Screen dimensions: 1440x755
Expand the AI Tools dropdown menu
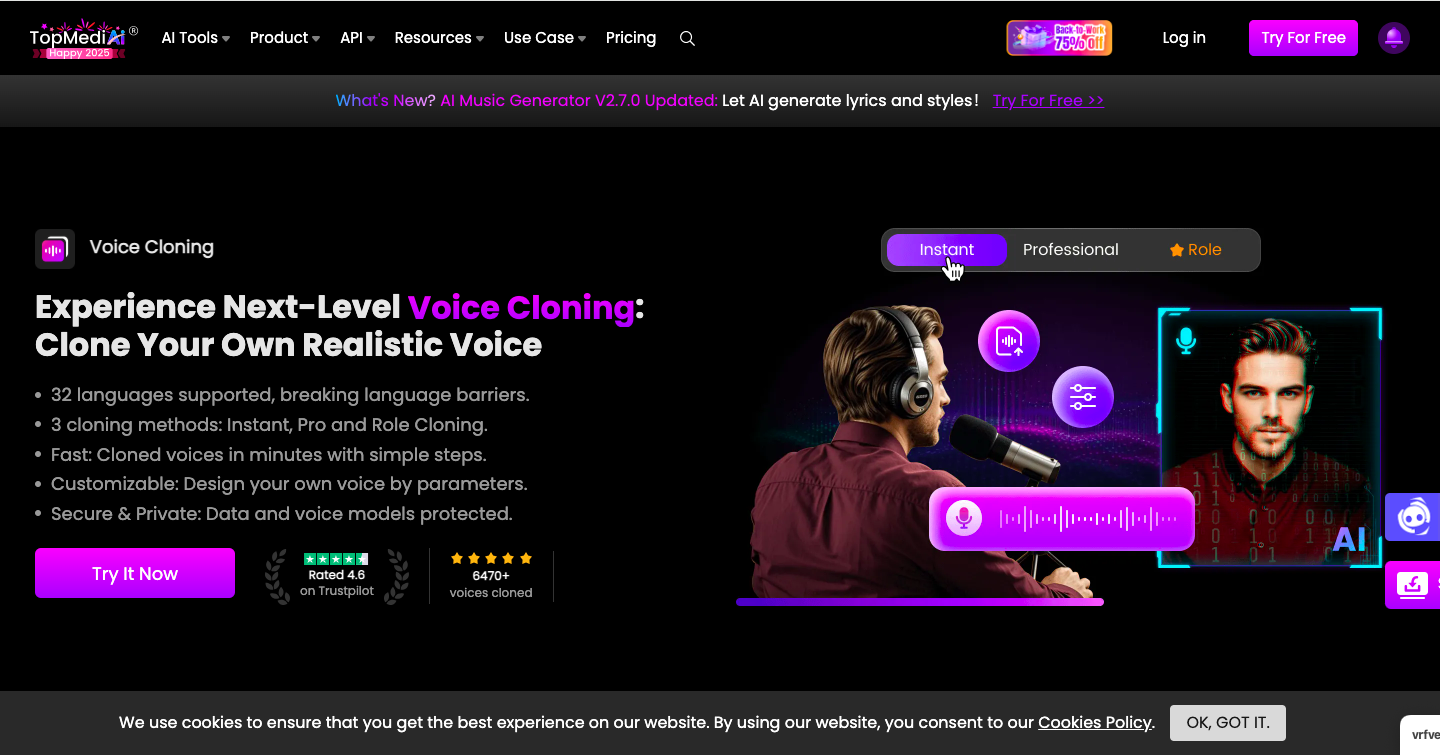(196, 38)
